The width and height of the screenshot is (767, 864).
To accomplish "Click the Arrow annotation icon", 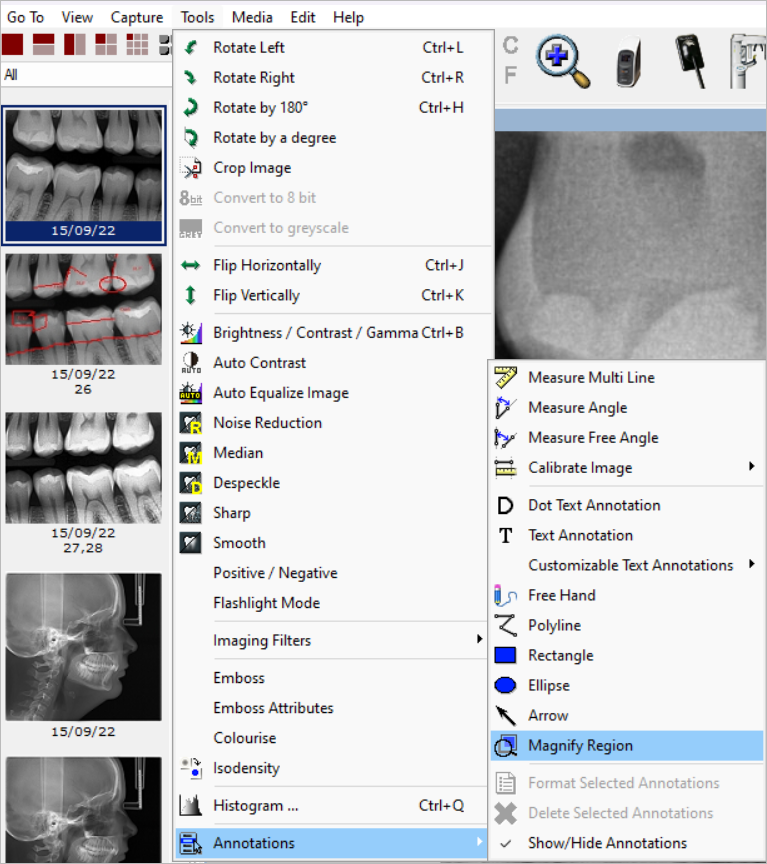I will (x=505, y=715).
